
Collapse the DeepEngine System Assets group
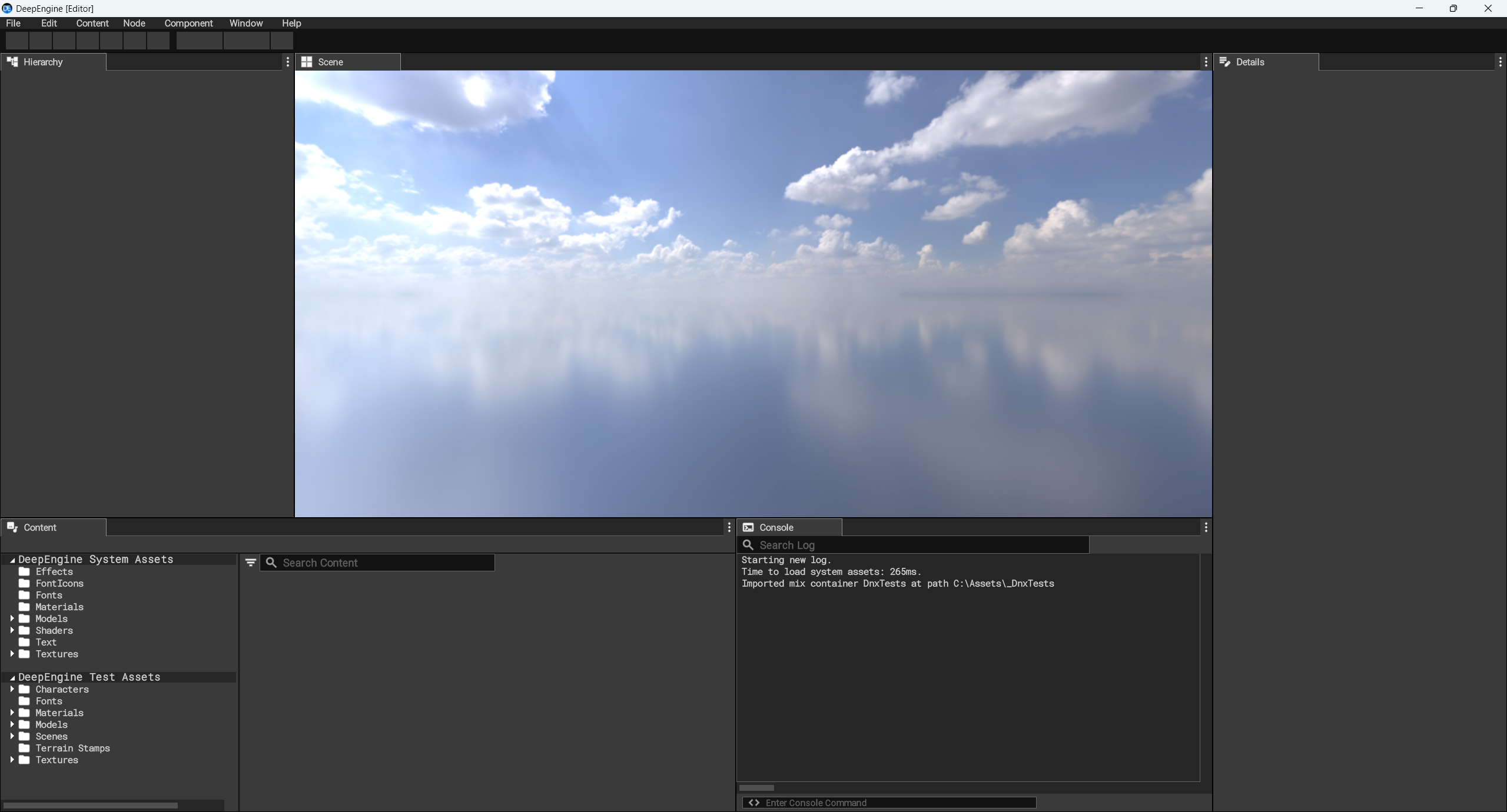pos(12,560)
